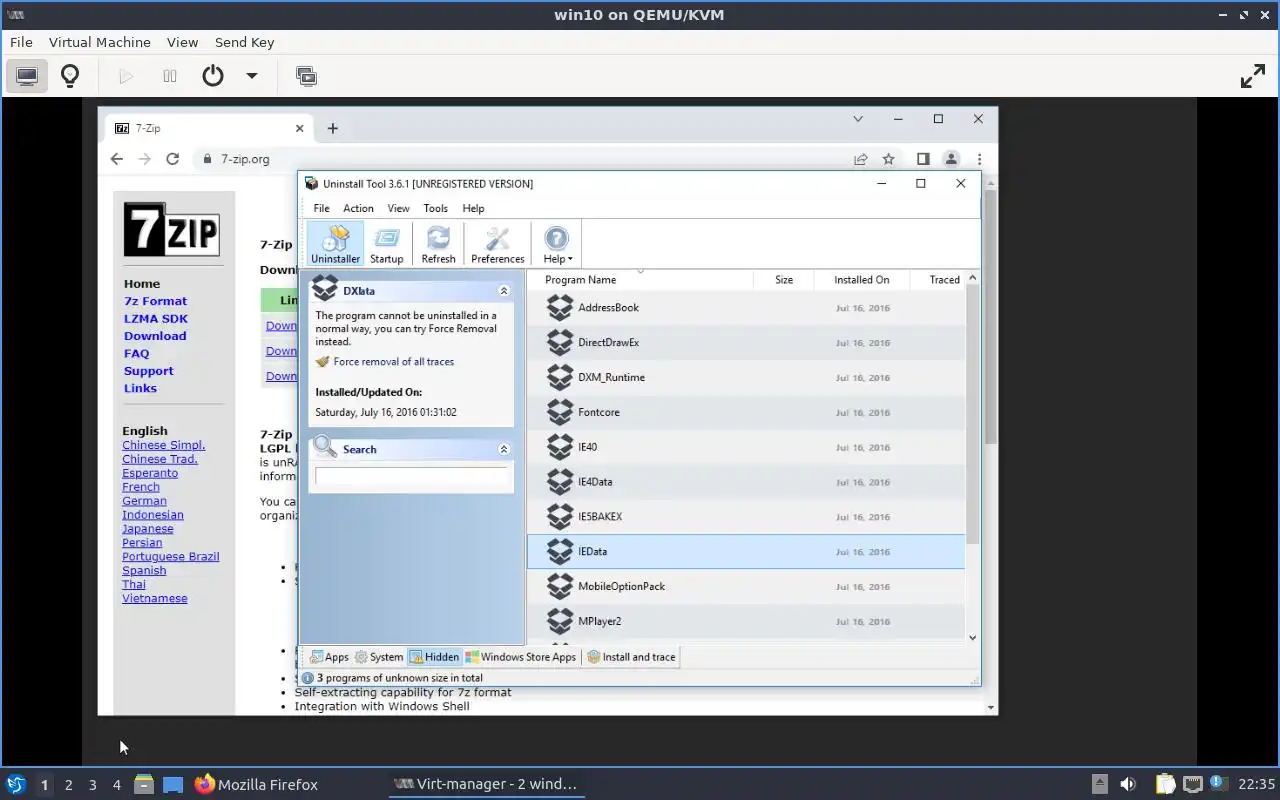Image resolution: width=1280 pixels, height=800 pixels.
Task: Switch to the System tab
Action: (379, 657)
